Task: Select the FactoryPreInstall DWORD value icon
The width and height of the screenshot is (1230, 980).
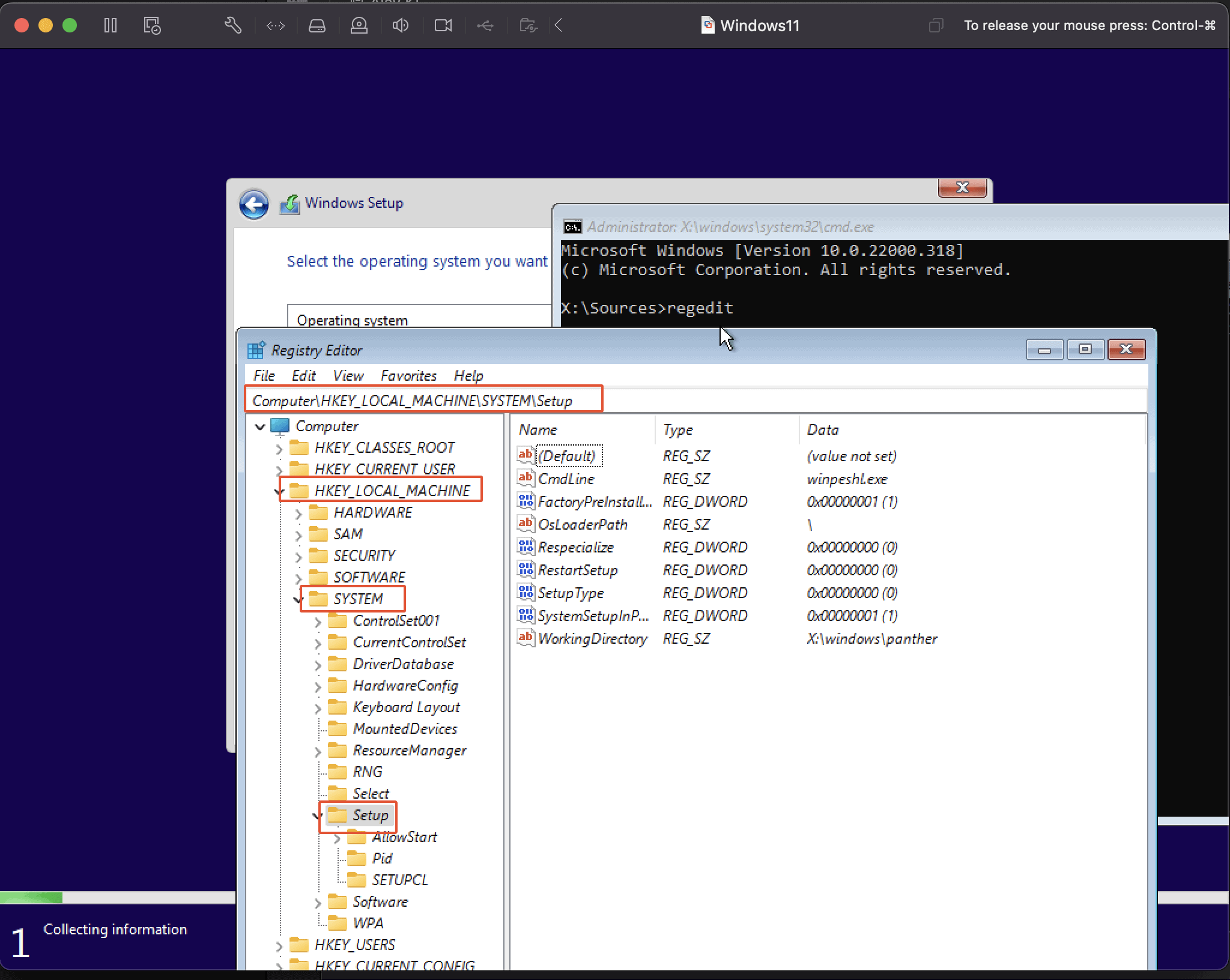Action: [x=526, y=501]
